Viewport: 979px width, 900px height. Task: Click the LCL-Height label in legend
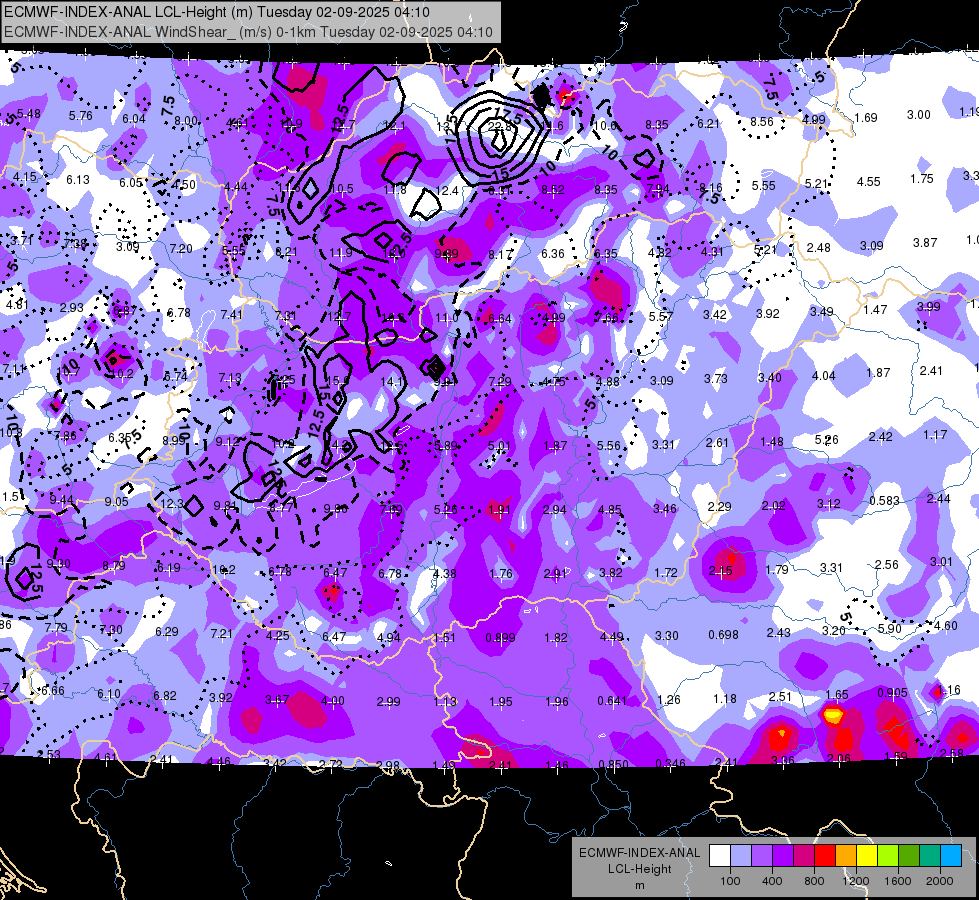[x=639, y=869]
